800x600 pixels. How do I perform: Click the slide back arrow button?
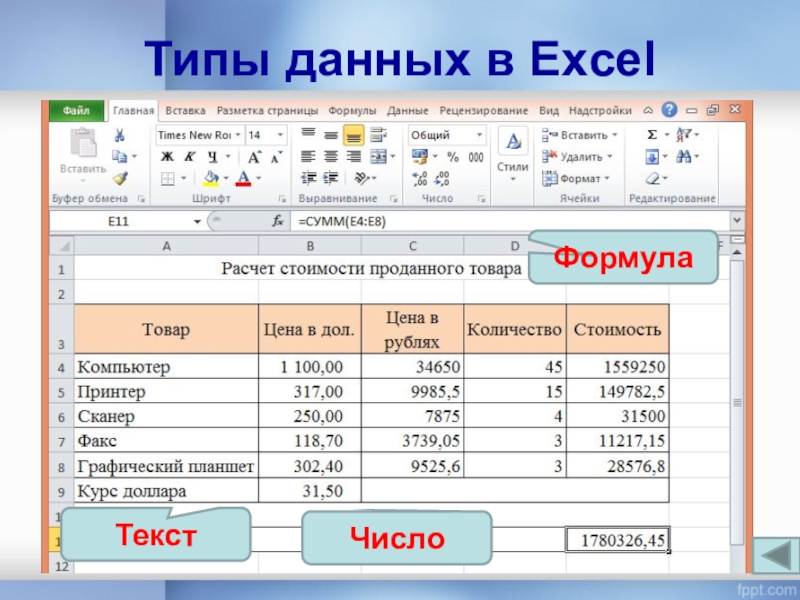click(776, 555)
